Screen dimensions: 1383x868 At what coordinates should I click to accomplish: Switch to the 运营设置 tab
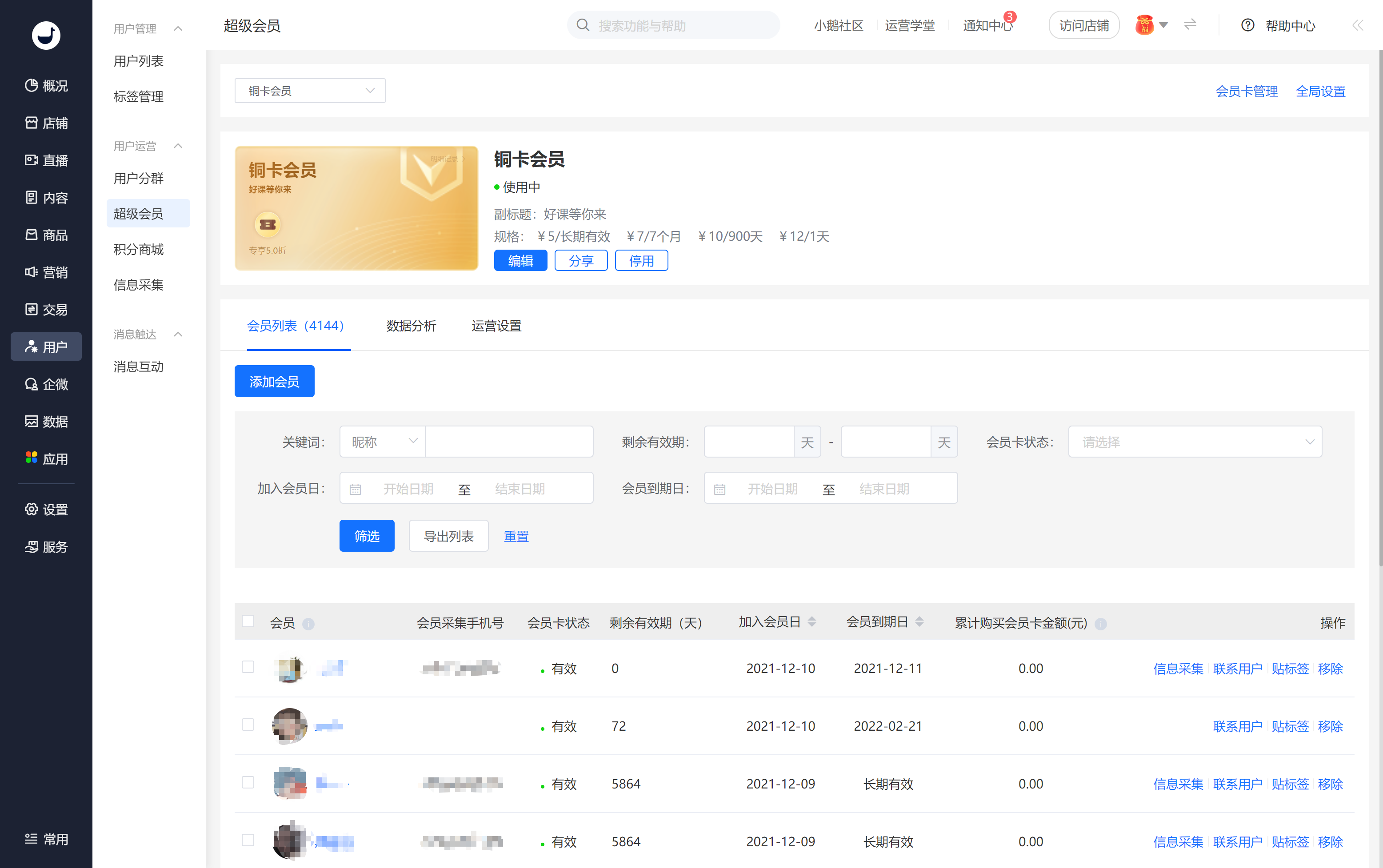(496, 326)
